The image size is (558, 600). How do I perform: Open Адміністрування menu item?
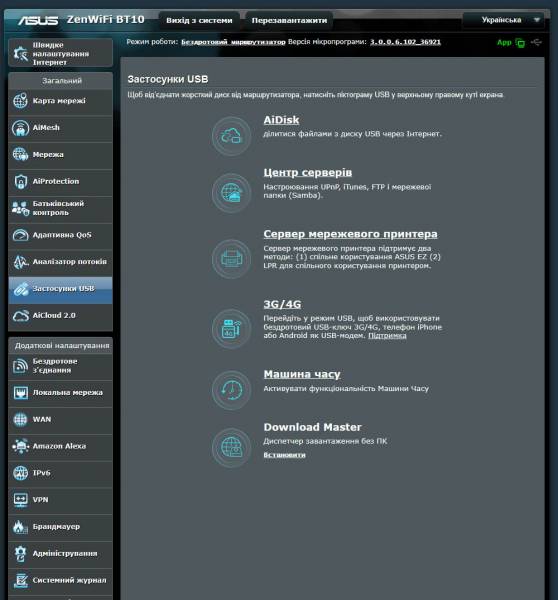[60, 554]
